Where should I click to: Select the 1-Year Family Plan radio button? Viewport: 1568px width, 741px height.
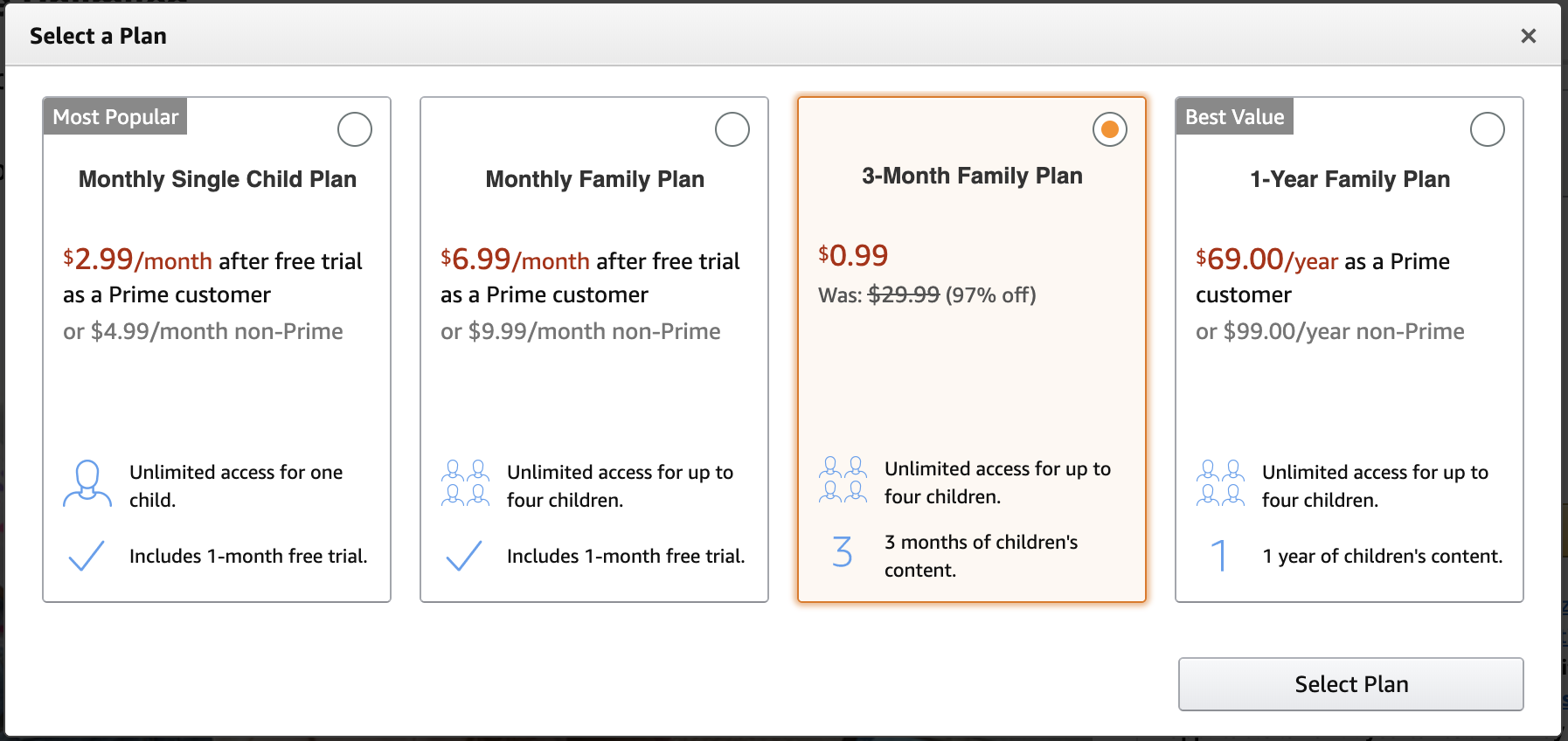point(1487,128)
